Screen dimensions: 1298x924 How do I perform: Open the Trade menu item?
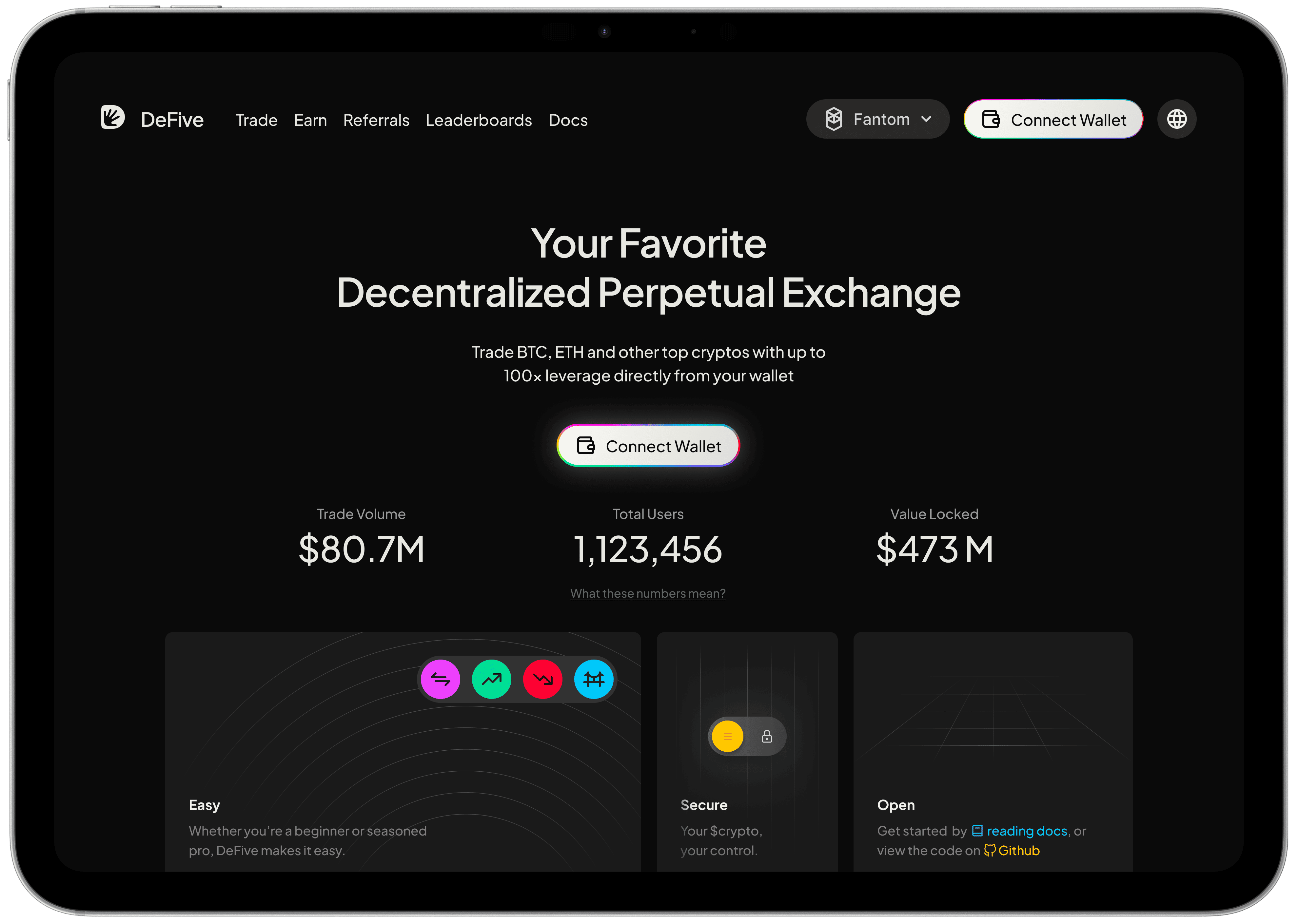[x=257, y=120]
